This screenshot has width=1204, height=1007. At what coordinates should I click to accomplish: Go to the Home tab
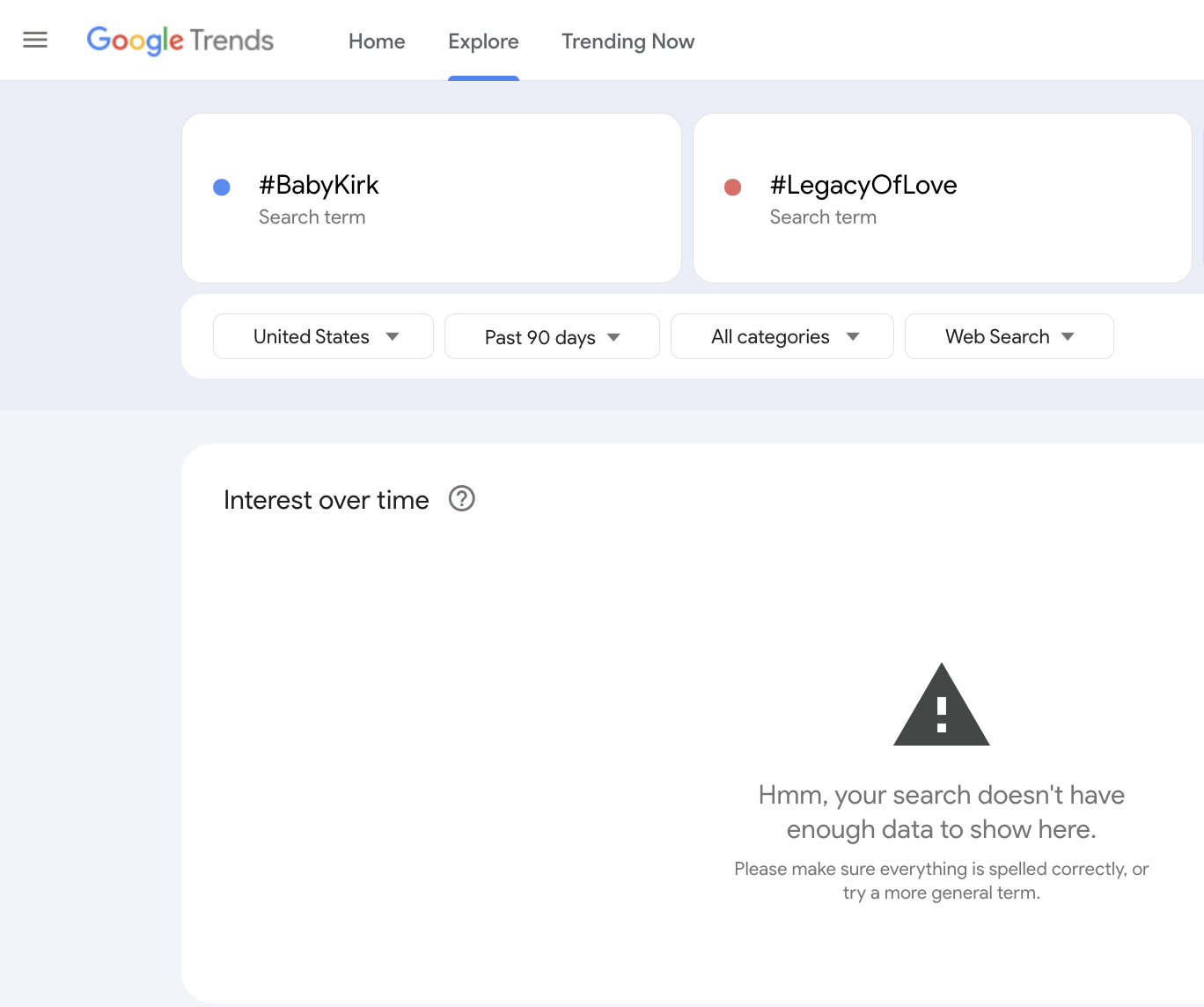click(x=377, y=41)
